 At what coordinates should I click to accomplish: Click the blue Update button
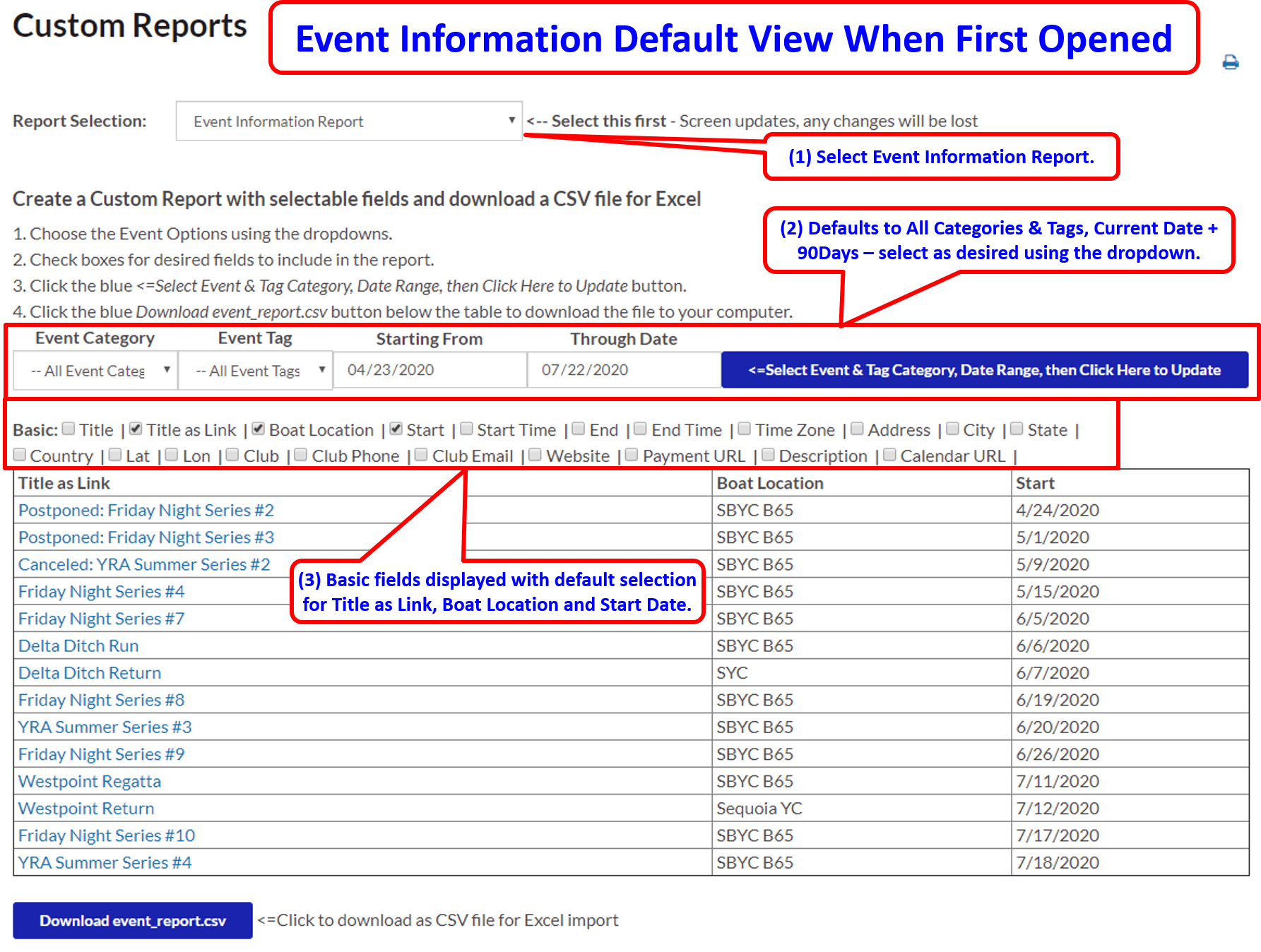click(985, 370)
